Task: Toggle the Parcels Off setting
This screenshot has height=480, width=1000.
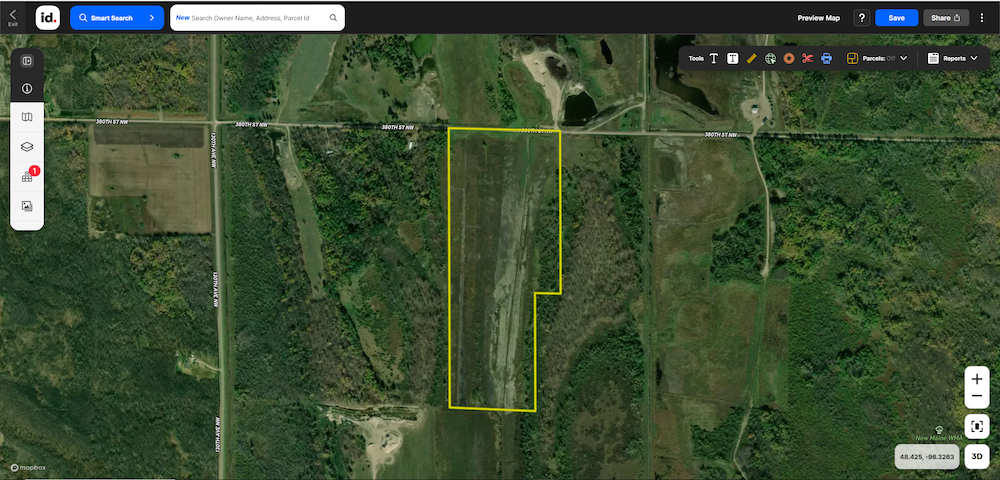Action: (877, 58)
